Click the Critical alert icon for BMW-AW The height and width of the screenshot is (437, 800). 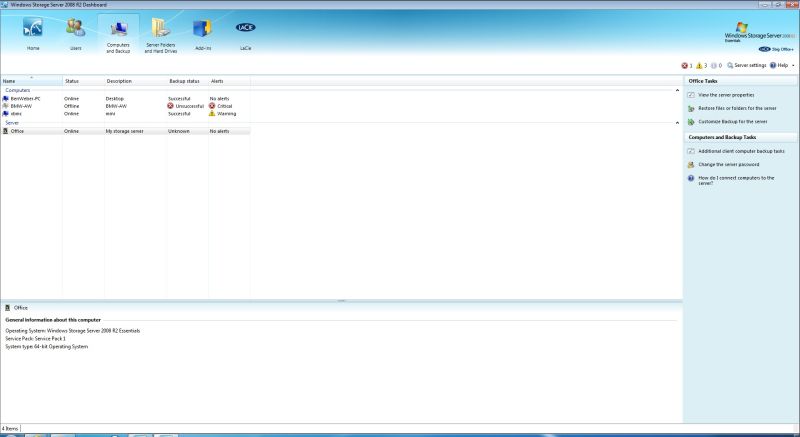pos(212,106)
